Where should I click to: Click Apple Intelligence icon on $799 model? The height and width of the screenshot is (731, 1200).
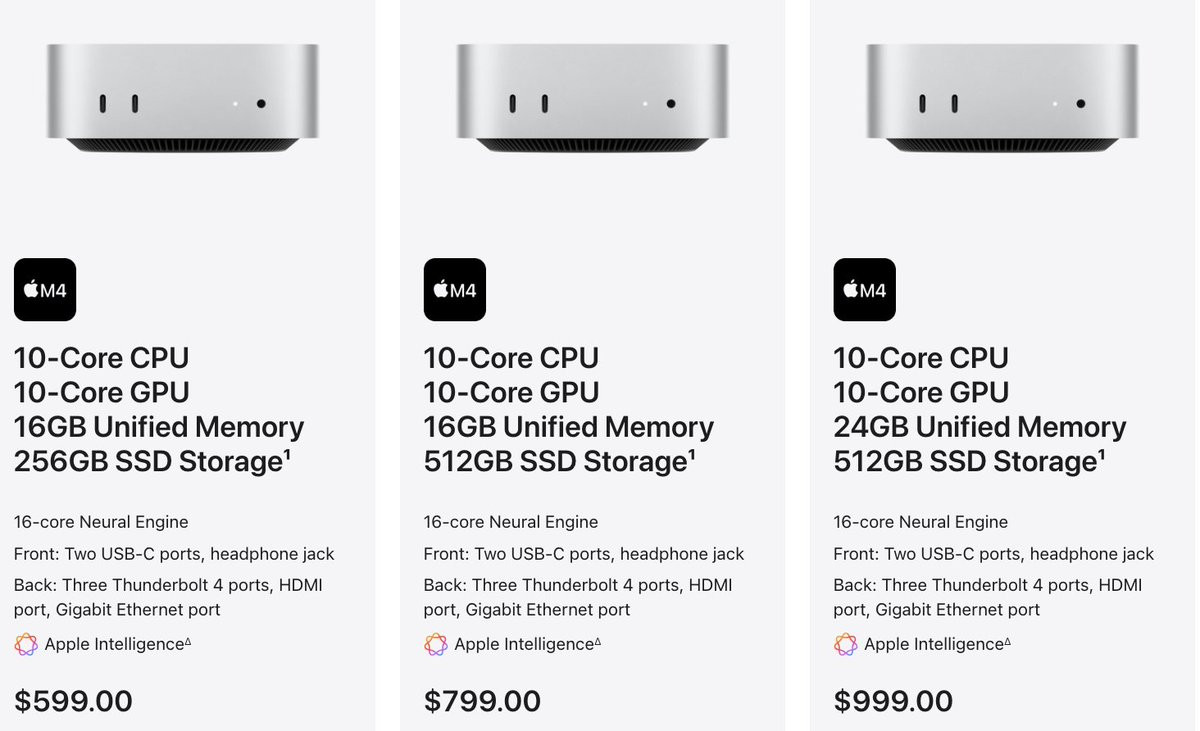click(436, 645)
